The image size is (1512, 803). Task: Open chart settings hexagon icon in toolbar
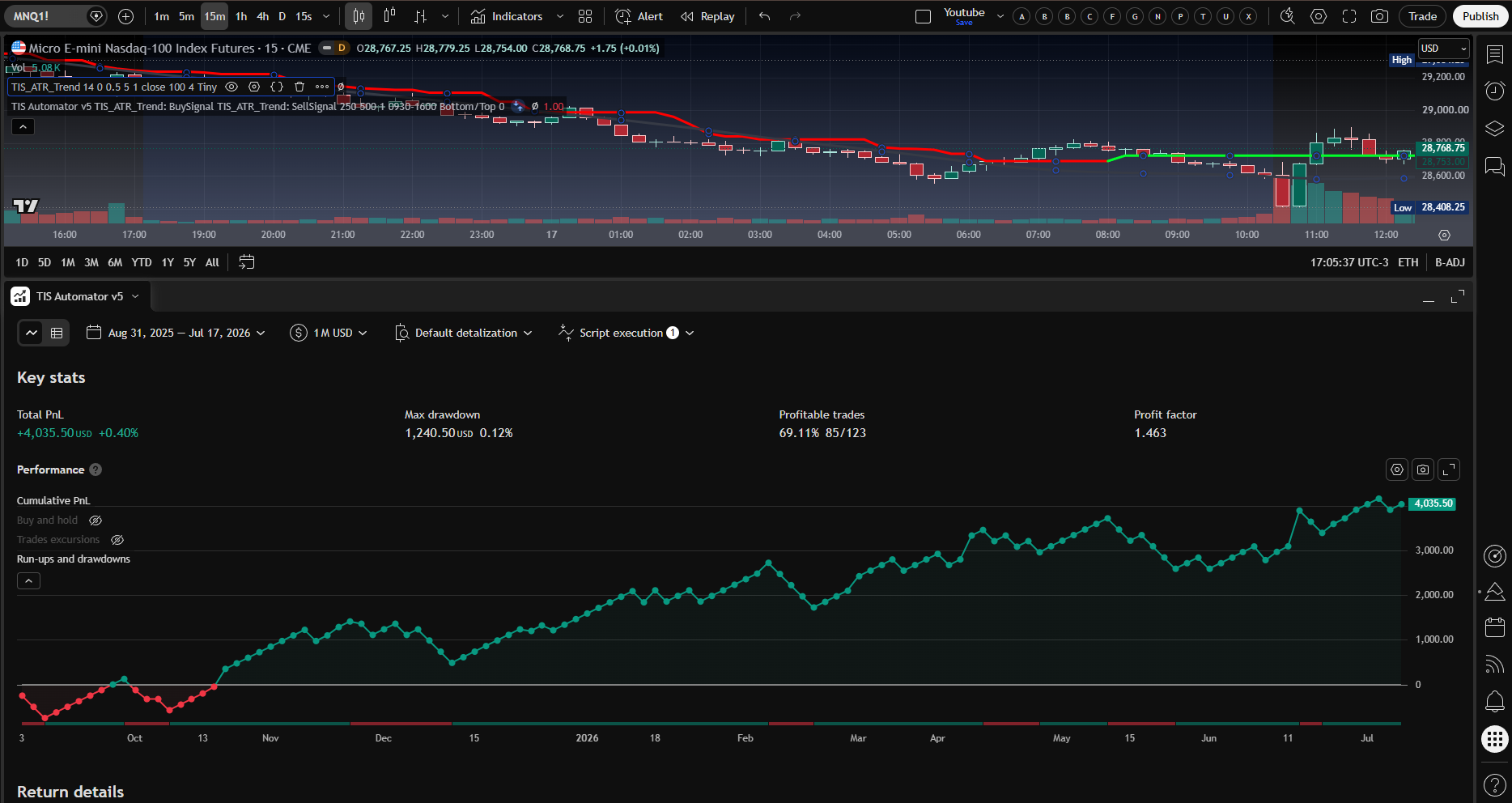pyautogui.click(x=1319, y=16)
